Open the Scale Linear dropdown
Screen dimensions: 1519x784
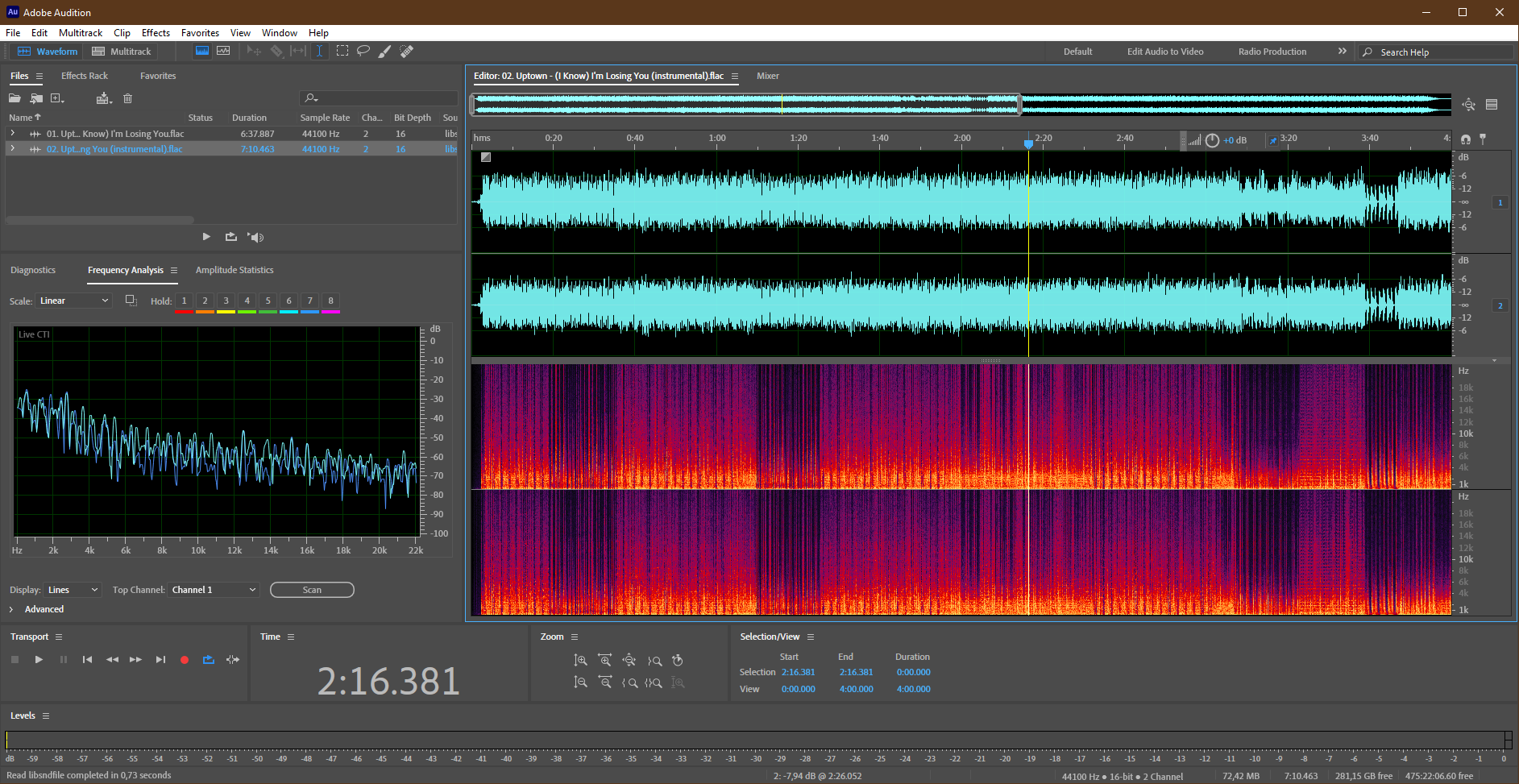point(74,301)
